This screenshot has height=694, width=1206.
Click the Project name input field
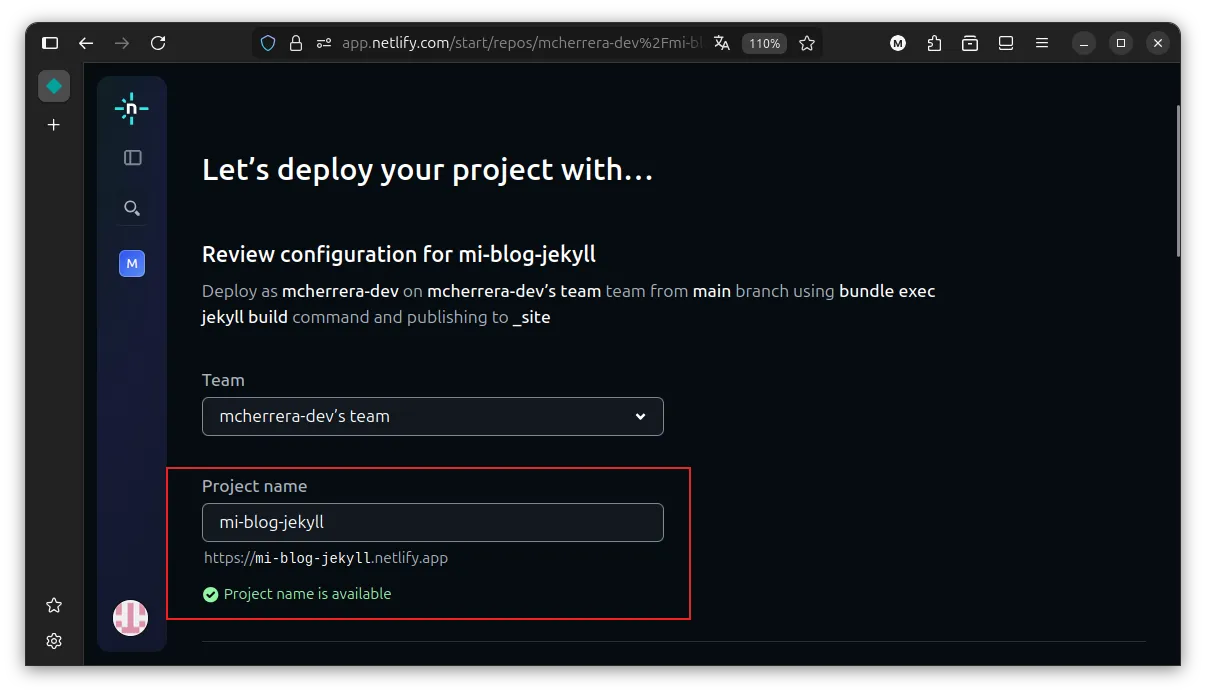coord(432,522)
